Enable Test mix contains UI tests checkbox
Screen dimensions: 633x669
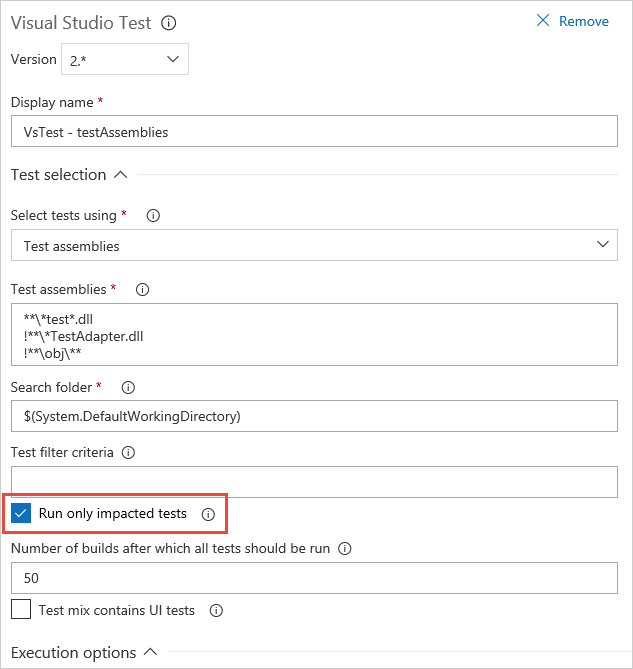point(22,610)
